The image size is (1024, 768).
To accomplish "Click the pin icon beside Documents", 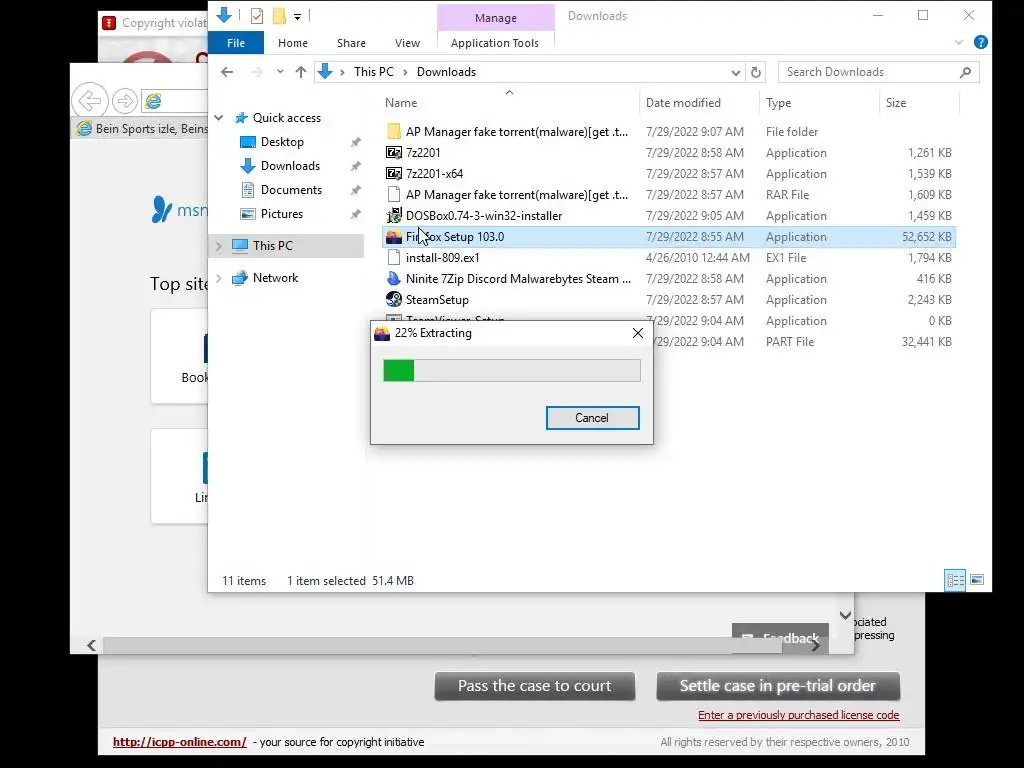I will pos(355,191).
